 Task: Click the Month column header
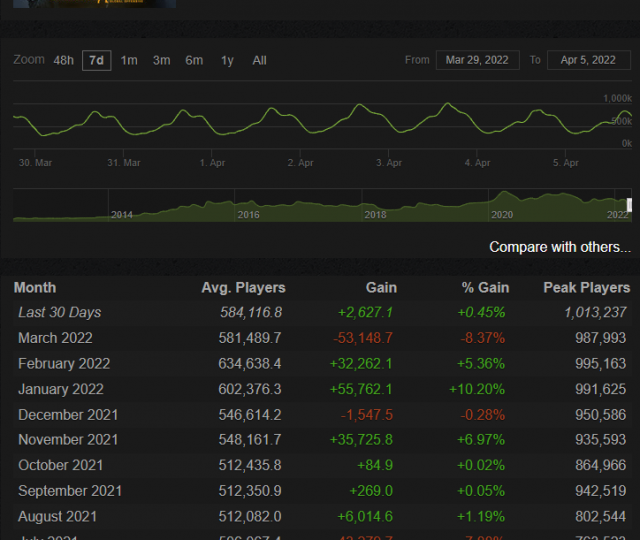click(35, 287)
